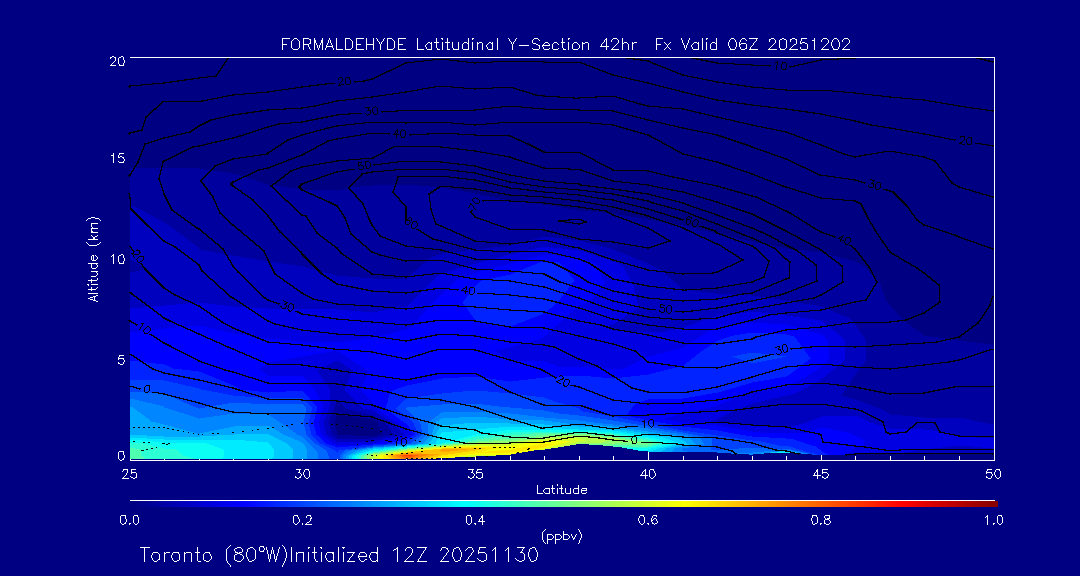Click the 'Altitude (km)' y-axis label
The width and height of the screenshot is (1080, 576).
click(93, 259)
